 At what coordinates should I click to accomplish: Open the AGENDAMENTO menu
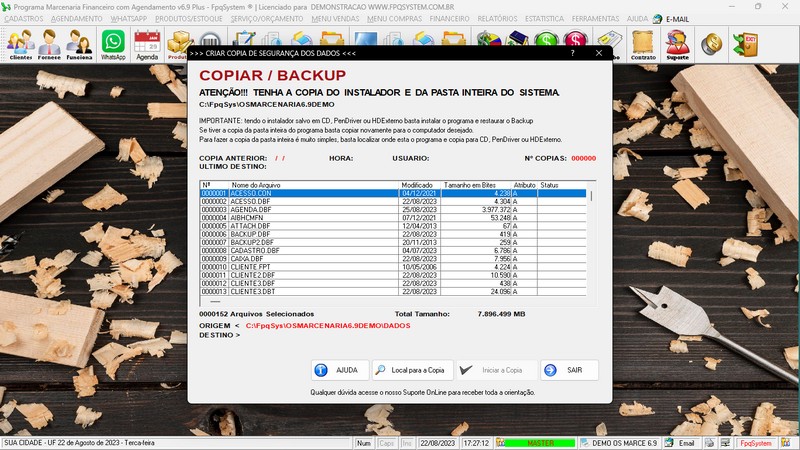(x=77, y=19)
